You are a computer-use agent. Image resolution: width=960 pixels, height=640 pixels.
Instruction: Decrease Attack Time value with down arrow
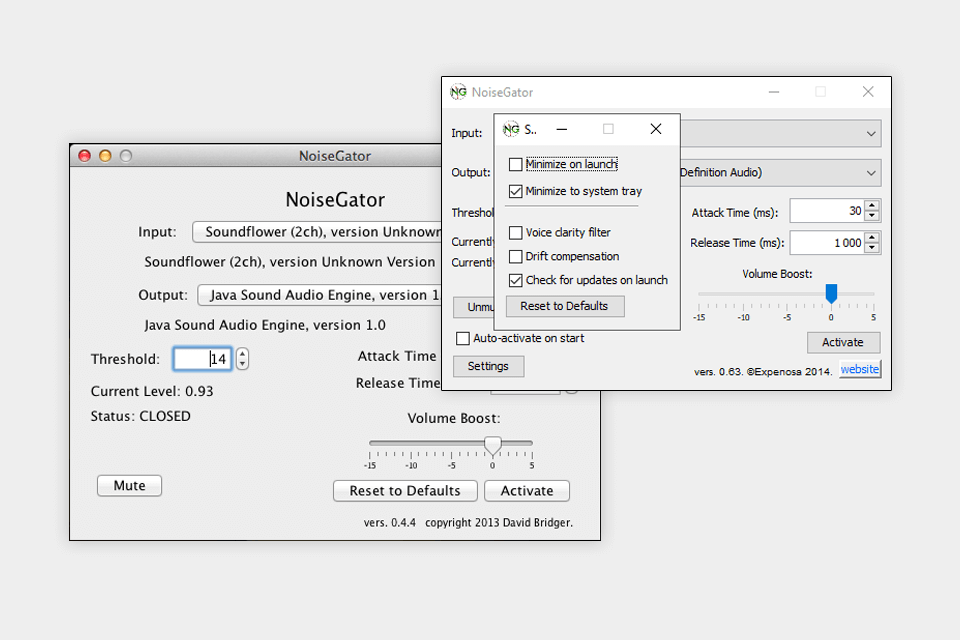872,216
